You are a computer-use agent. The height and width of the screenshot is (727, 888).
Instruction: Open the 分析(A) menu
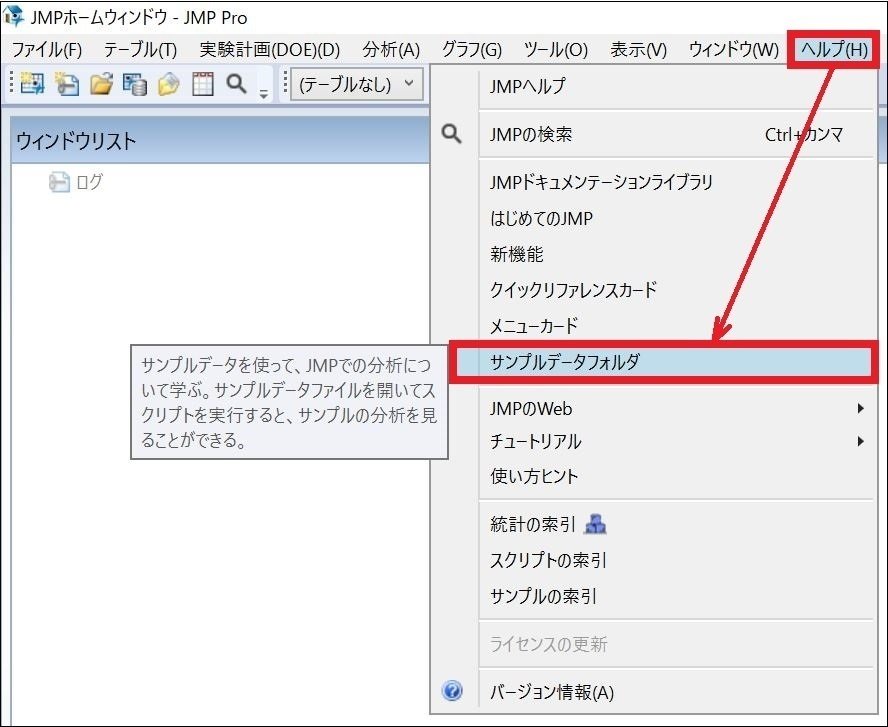click(391, 48)
